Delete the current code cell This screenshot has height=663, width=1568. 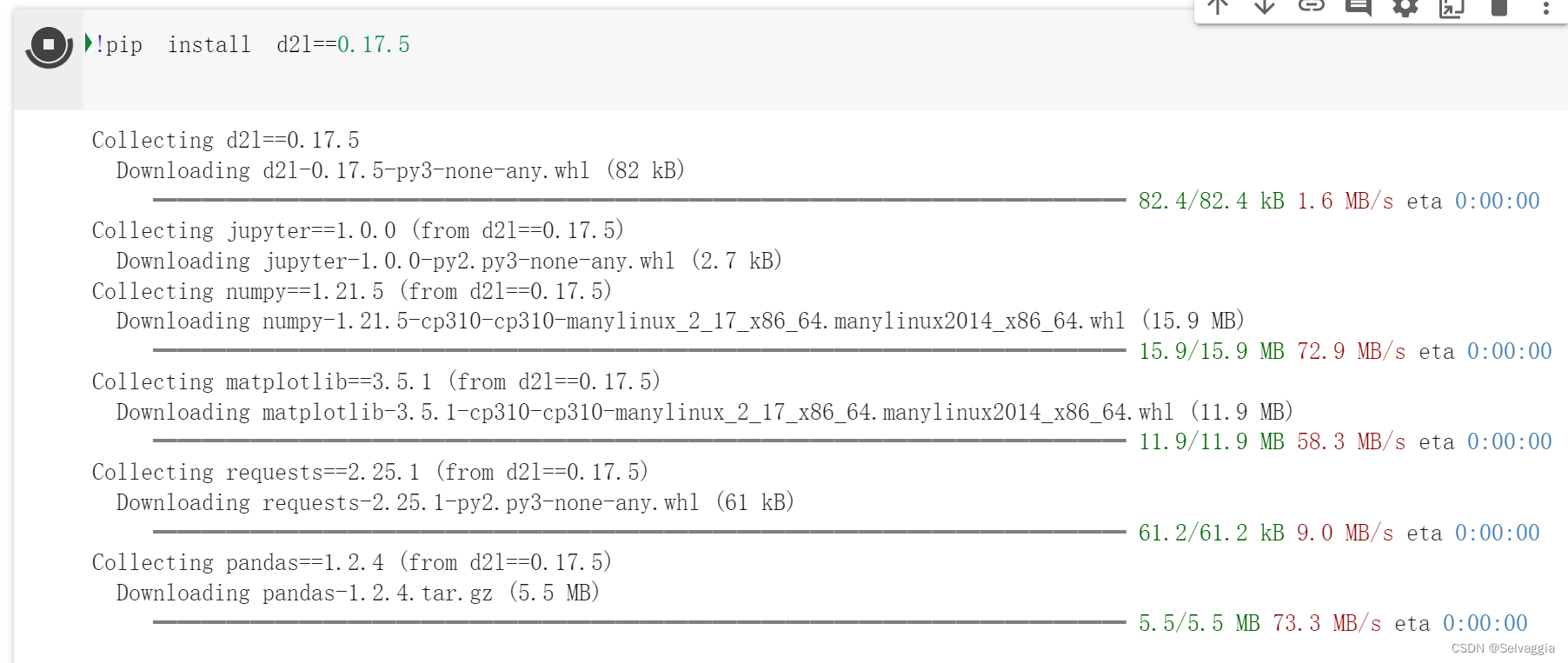(x=1498, y=7)
